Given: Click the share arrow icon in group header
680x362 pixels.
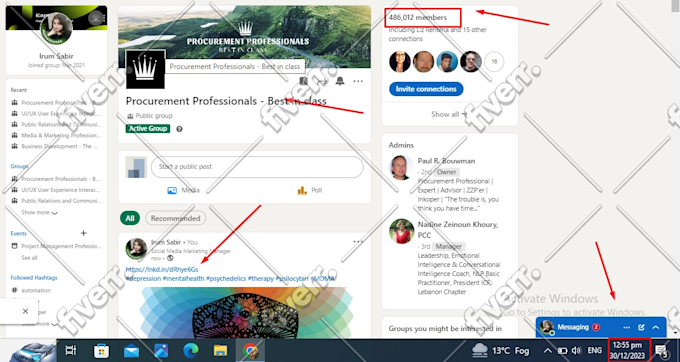Looking at the screenshot, I should point(322,81).
